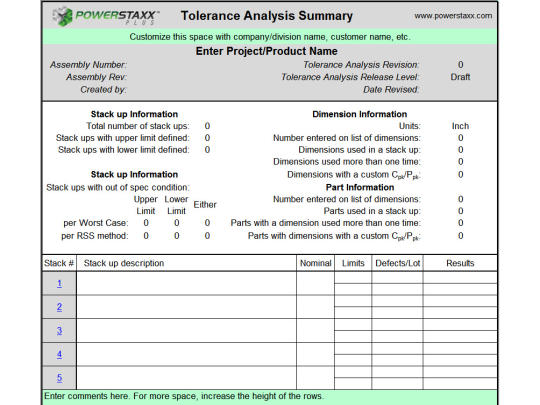Click the green customize company name banner
The image size is (540, 405).
(x=270, y=37)
